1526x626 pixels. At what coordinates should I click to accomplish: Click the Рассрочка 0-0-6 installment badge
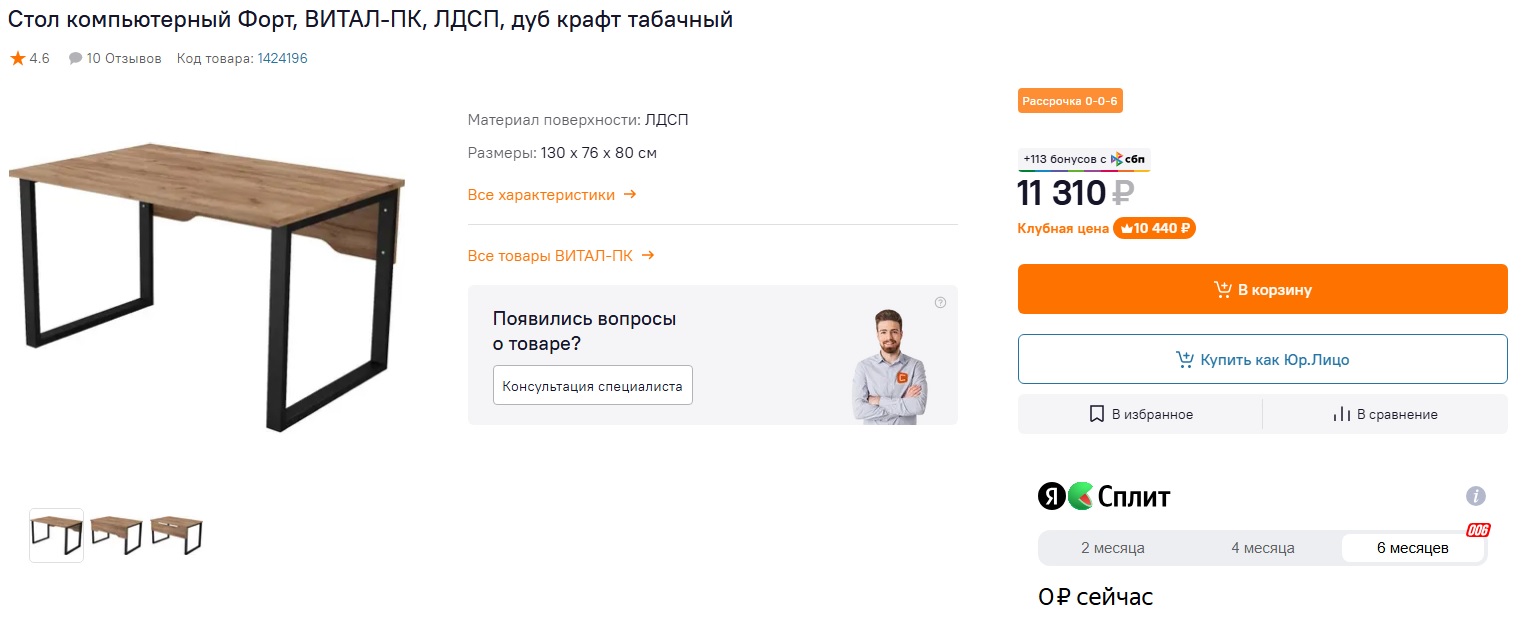click(1070, 101)
